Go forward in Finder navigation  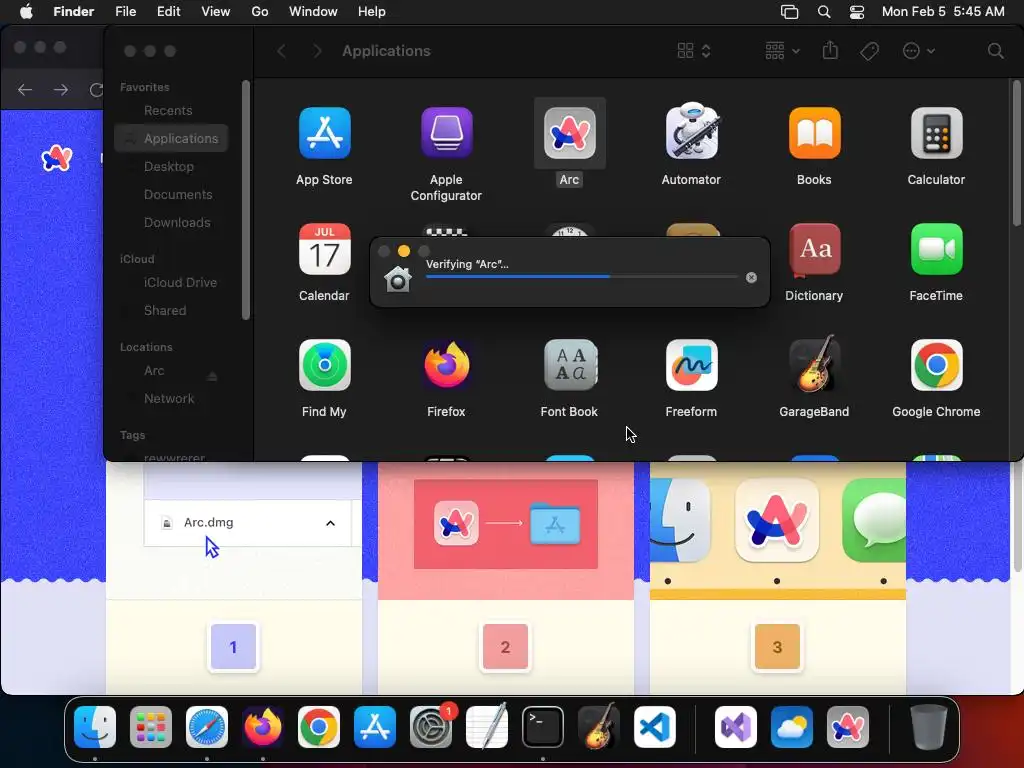(317, 51)
